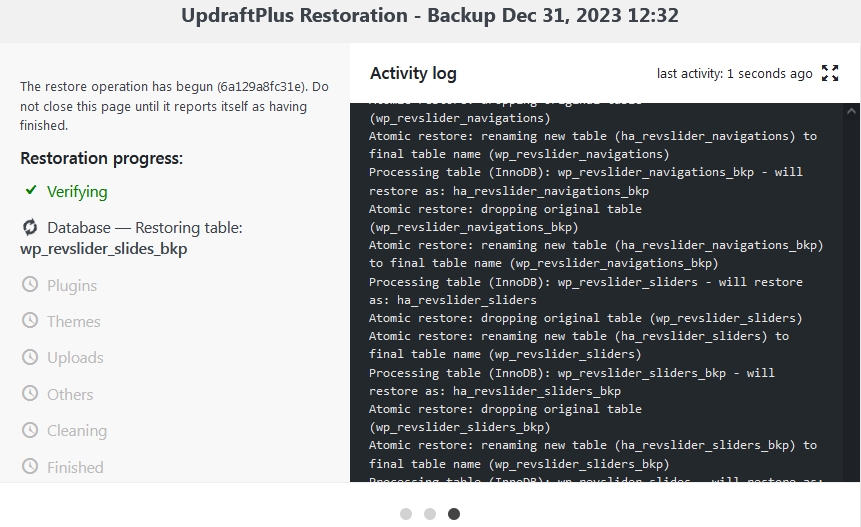
Task: Click the clock icon beside Plugins
Action: coord(30,285)
